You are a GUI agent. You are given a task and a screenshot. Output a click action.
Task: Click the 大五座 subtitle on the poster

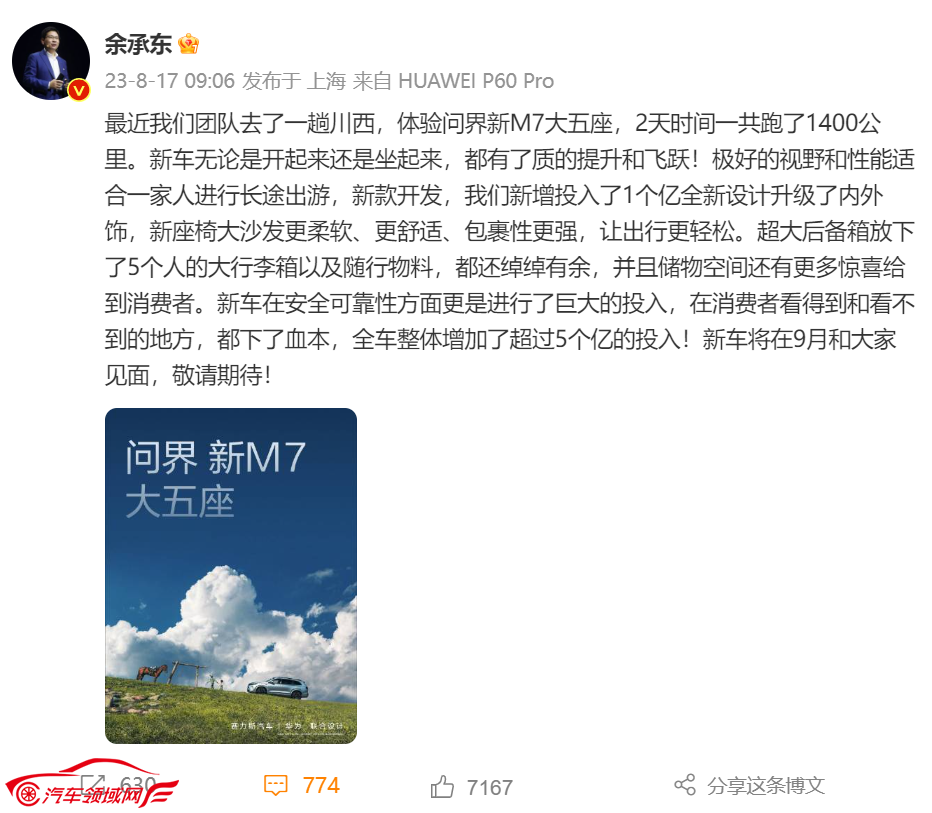pos(180,502)
